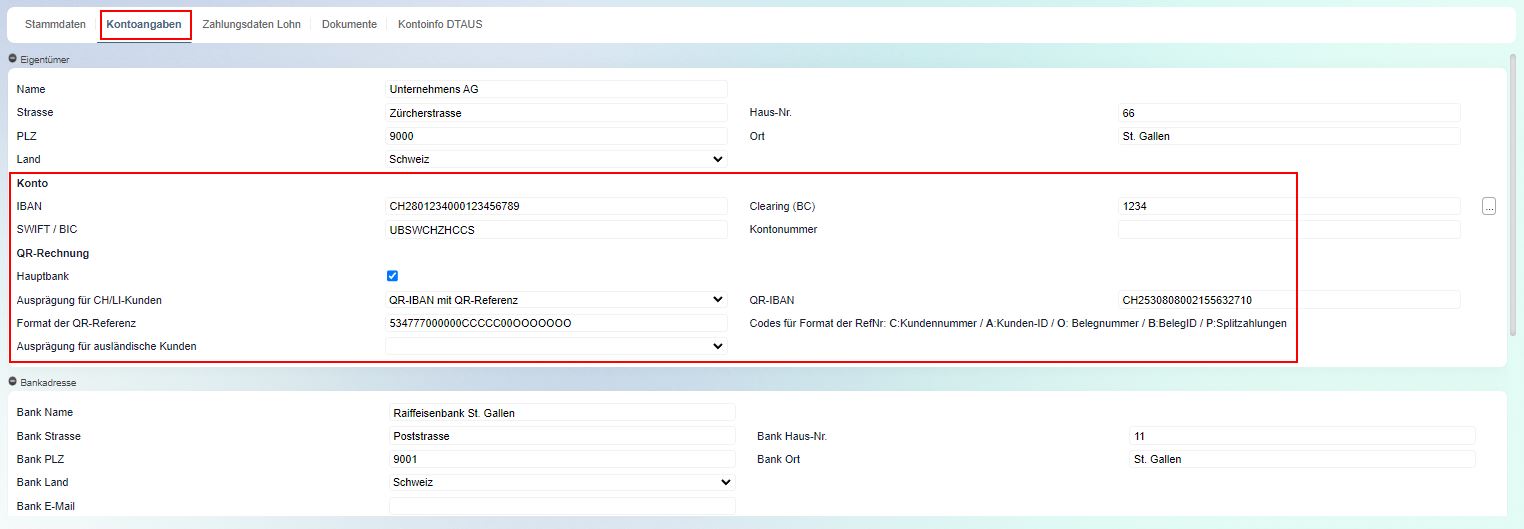Click the Haus-Nr. field showing 66
This screenshot has width=1524, height=529.
click(x=1289, y=113)
